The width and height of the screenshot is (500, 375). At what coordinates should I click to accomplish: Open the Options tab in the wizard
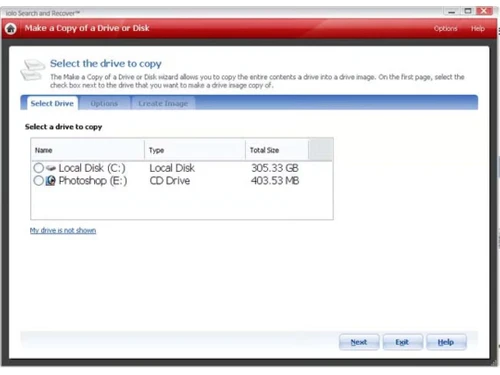click(x=104, y=103)
